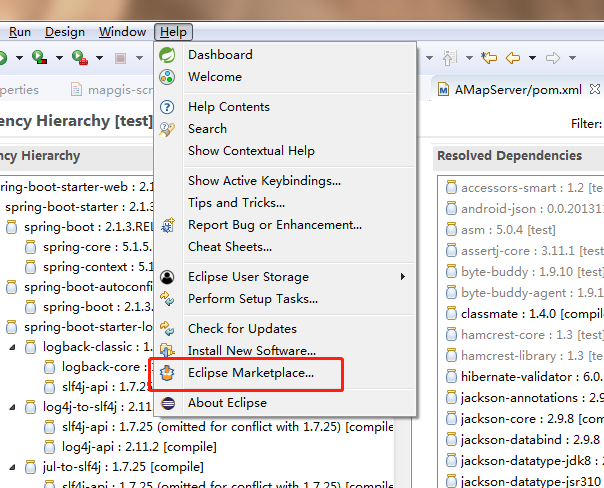Select Search in Help menu
The width and height of the screenshot is (604, 488).
point(207,129)
